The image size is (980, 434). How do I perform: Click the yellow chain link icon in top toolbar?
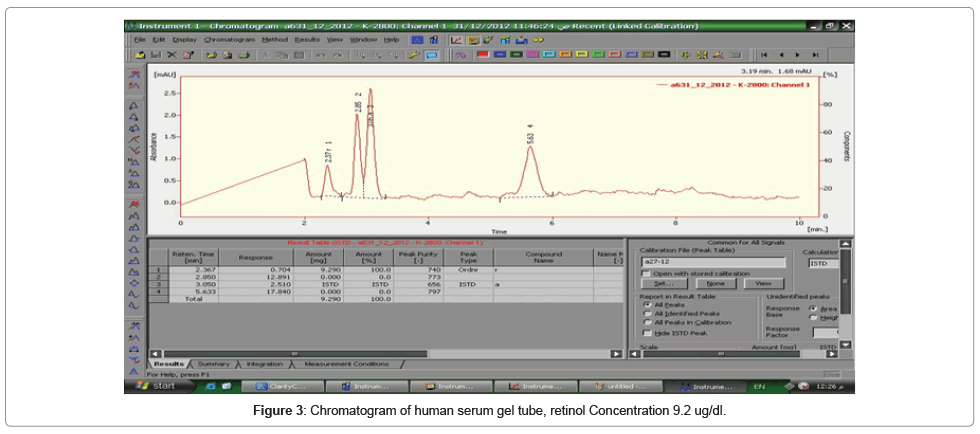(538, 40)
